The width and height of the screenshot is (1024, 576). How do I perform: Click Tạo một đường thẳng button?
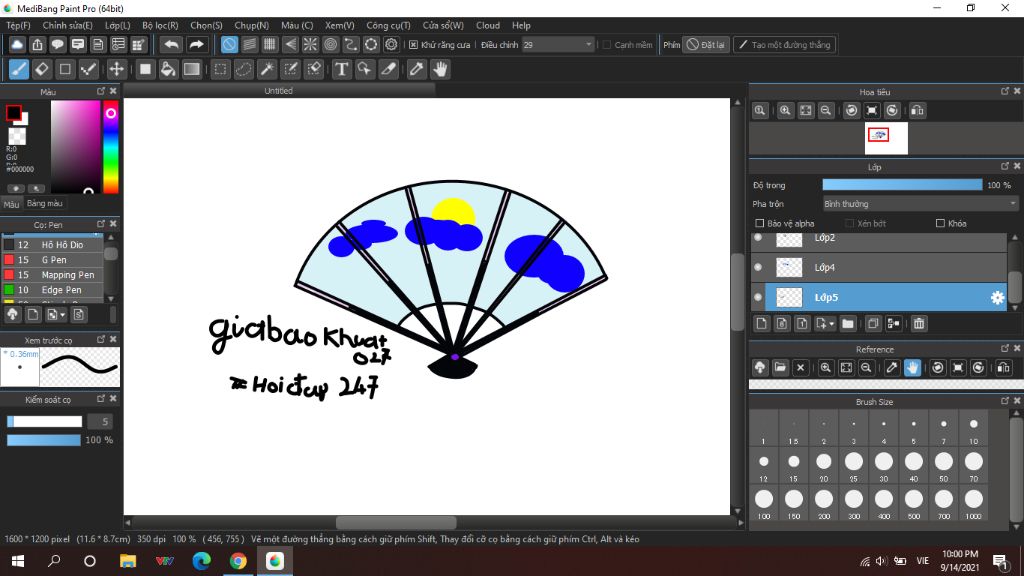[x=784, y=45]
